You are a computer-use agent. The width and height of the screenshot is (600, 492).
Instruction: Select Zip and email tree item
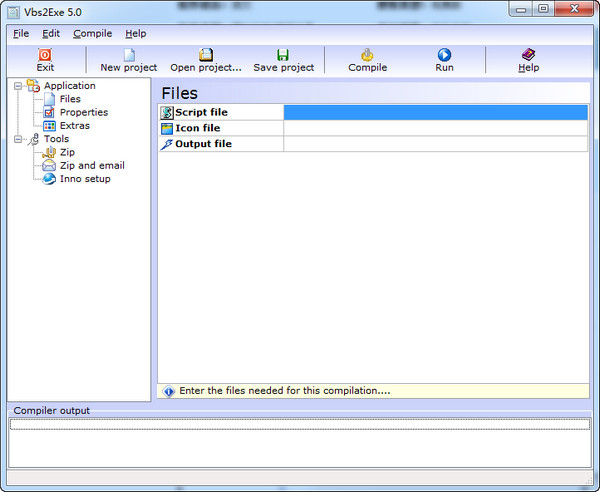[x=92, y=166]
